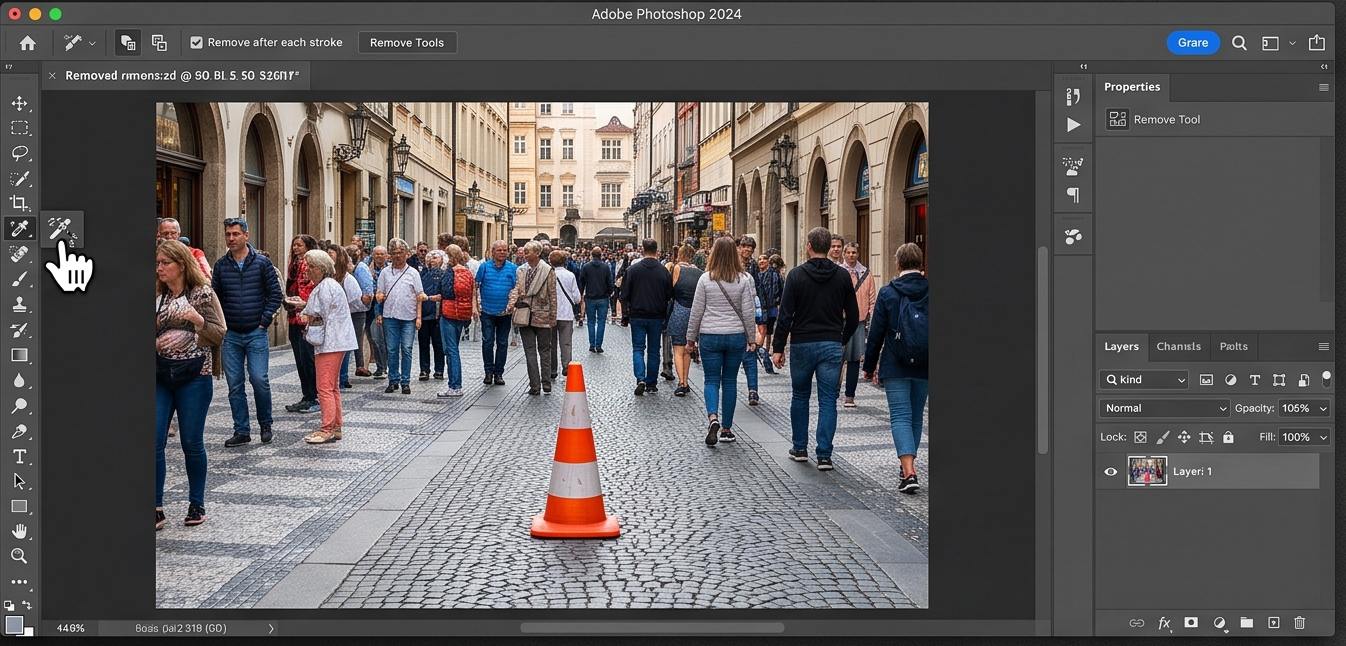Select the Rectangular Marquee tool
Viewport: 1346px width, 646px height.
coord(19,128)
